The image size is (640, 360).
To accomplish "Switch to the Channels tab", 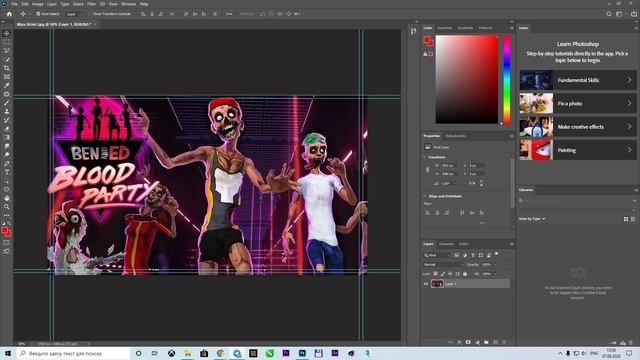I will pyautogui.click(x=446, y=244).
